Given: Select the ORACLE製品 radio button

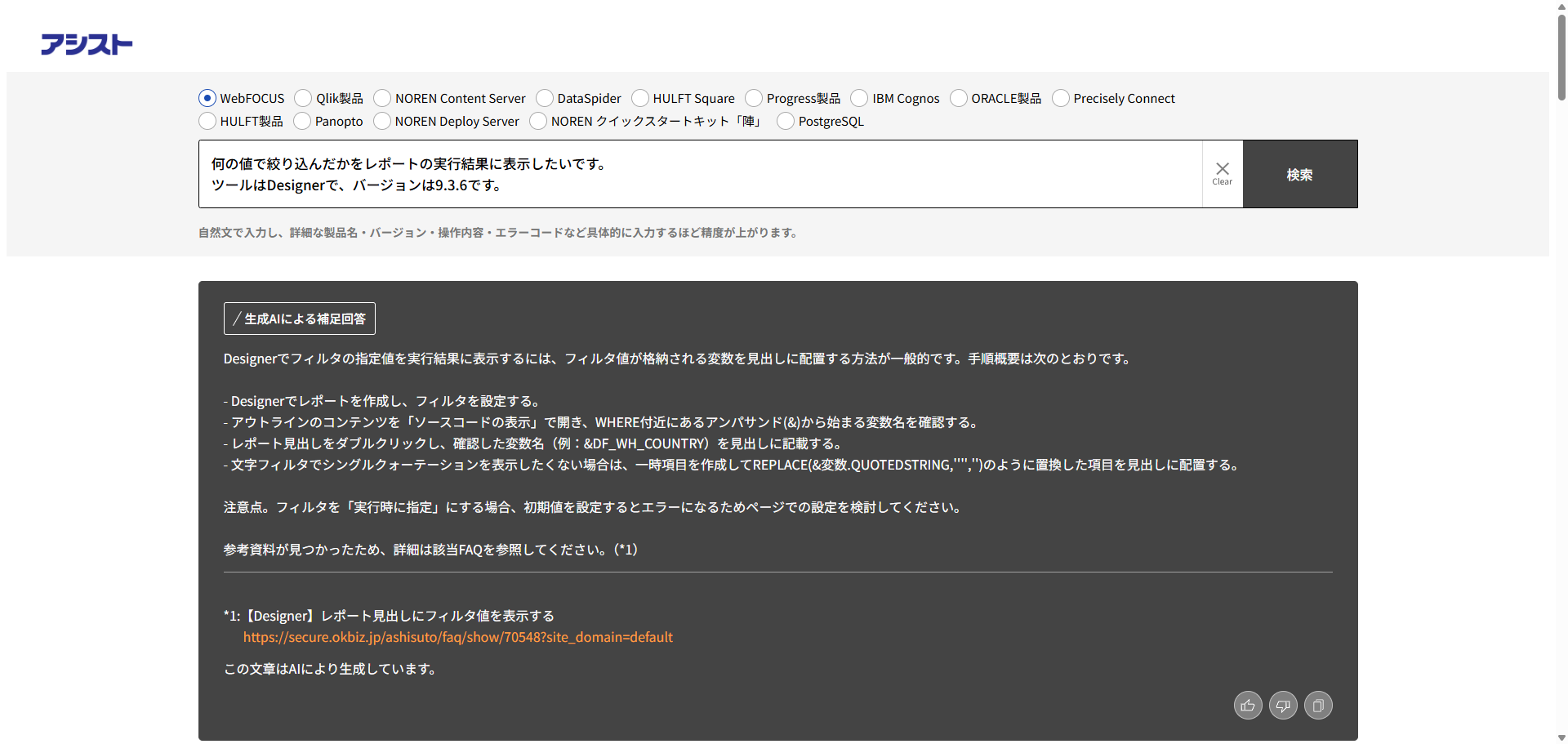Looking at the screenshot, I should (x=959, y=98).
